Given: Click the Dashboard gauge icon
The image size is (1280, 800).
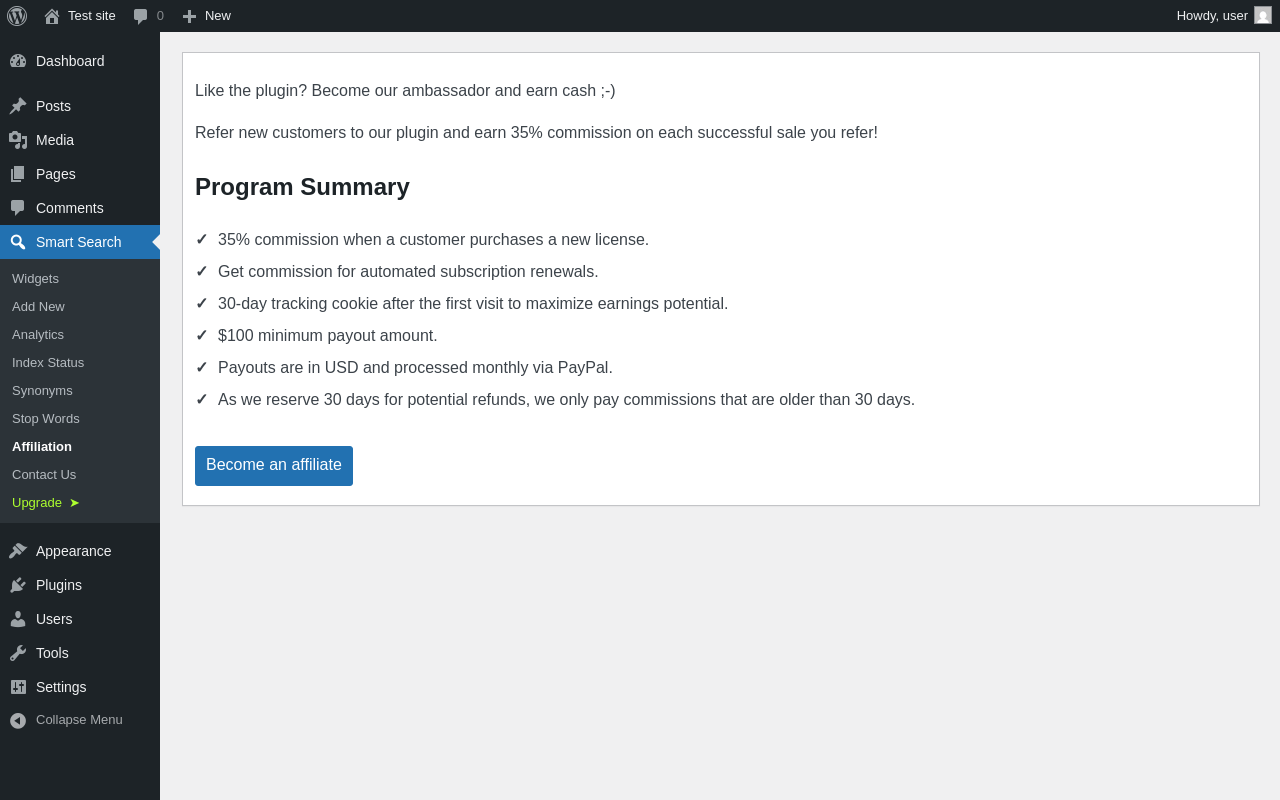Looking at the screenshot, I should coord(18,61).
